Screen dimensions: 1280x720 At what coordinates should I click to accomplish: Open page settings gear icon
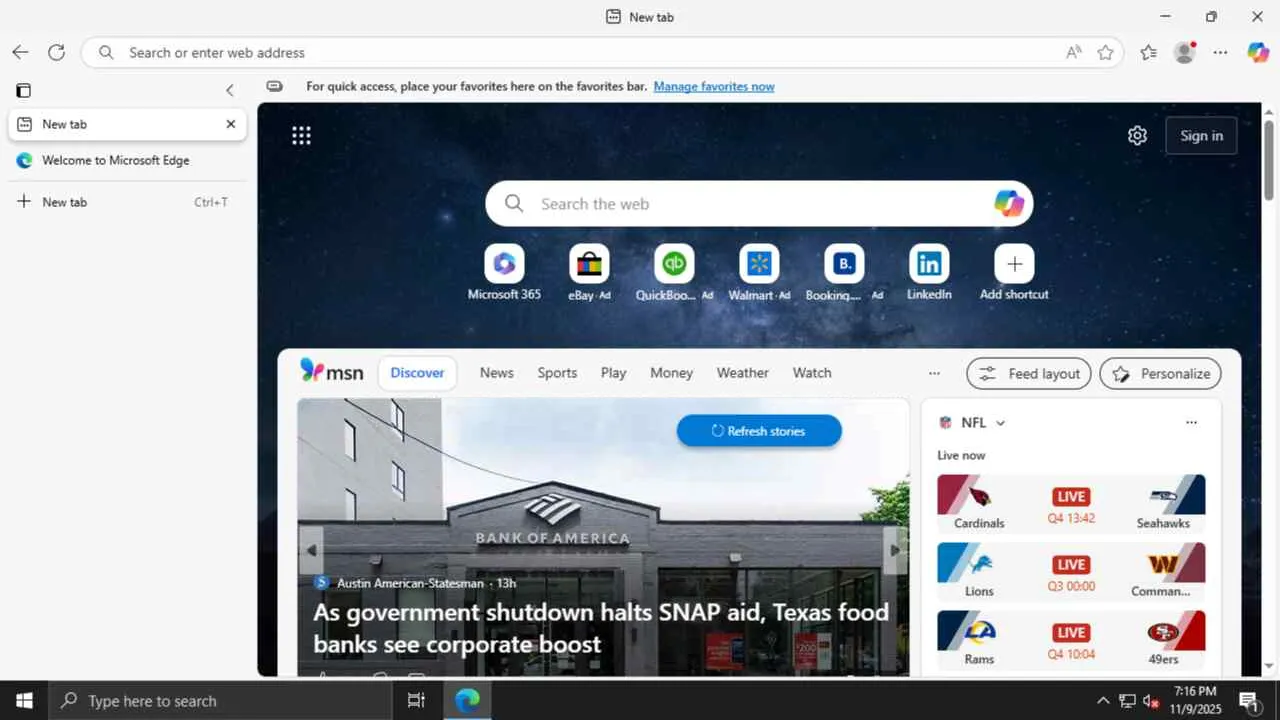click(x=1137, y=136)
